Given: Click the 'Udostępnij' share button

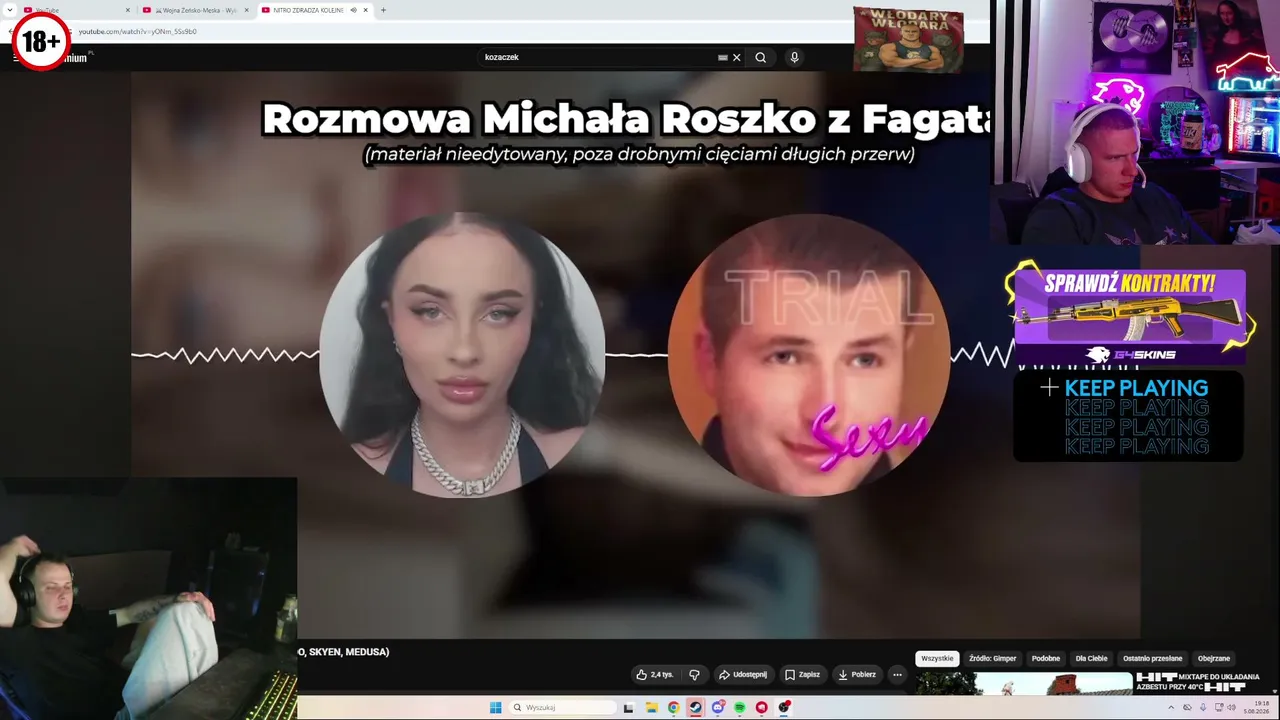Looking at the screenshot, I should [743, 674].
